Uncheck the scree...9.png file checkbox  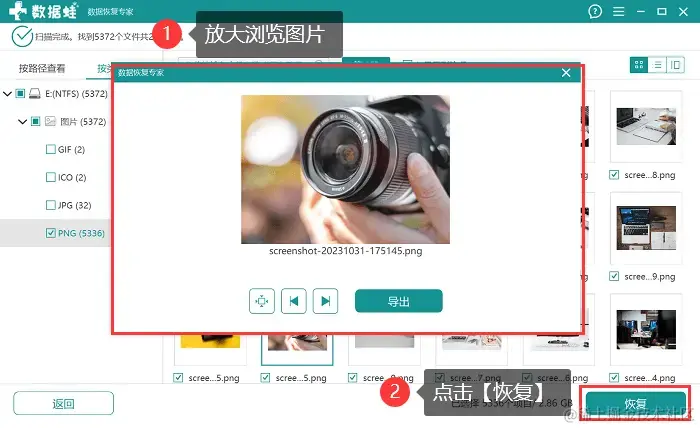point(614,276)
